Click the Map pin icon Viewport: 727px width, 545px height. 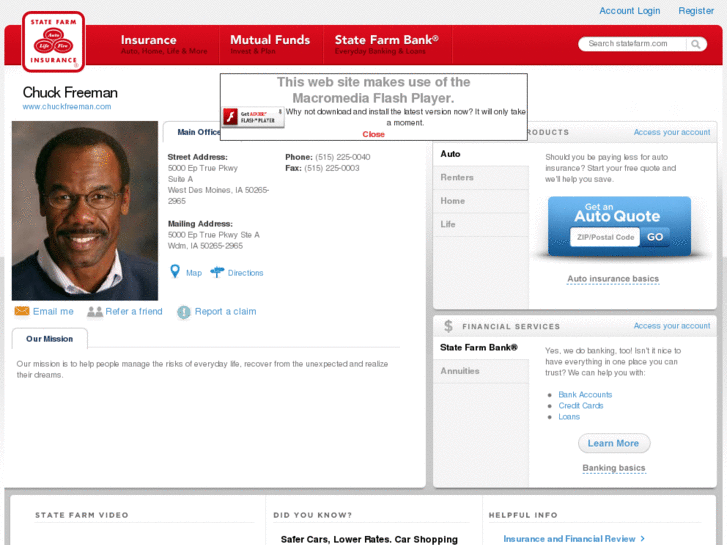tap(175, 271)
